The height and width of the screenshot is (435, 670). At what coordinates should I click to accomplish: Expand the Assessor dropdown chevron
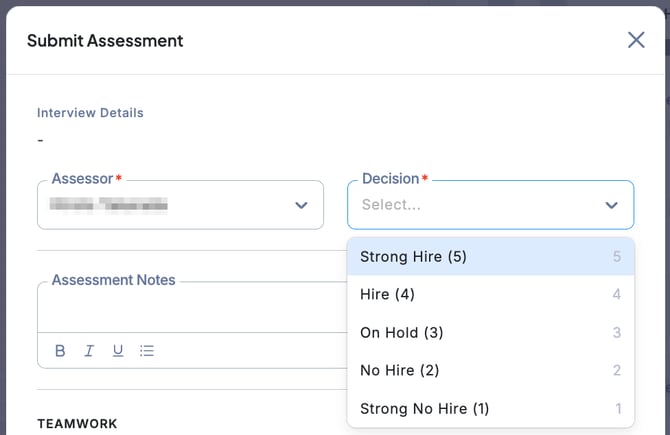click(301, 205)
